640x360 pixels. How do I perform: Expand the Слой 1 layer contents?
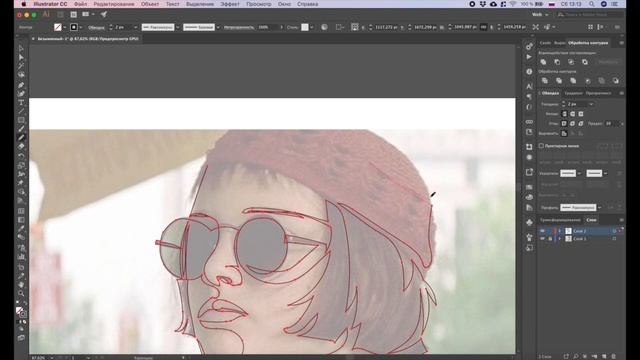(x=560, y=239)
